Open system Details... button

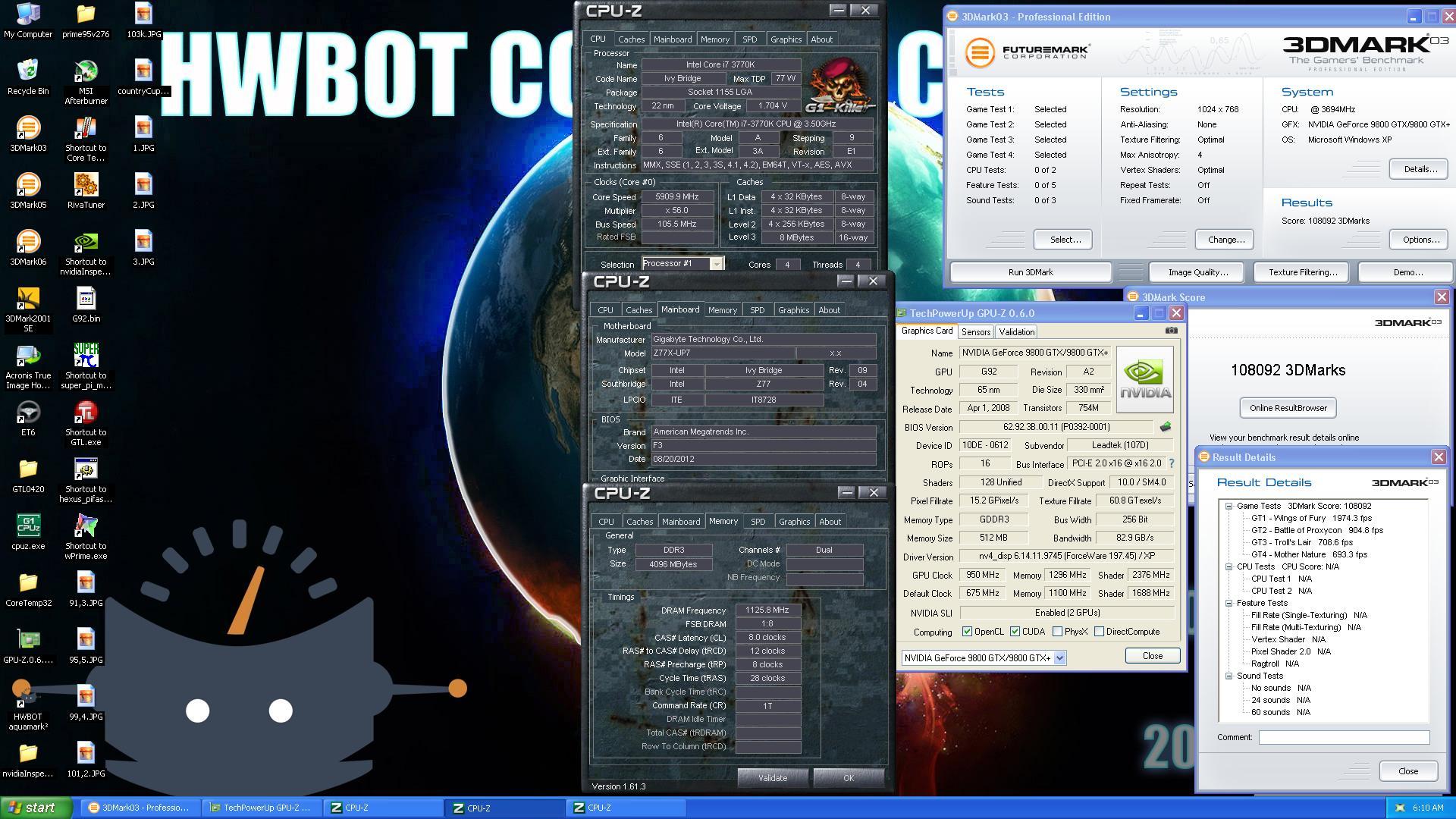[1420, 169]
